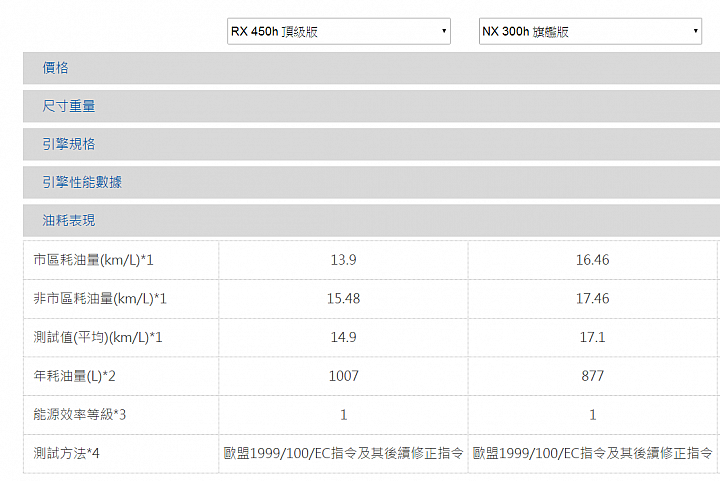
Task: Select the 能源效率等級*3 row label
Action: (79, 414)
